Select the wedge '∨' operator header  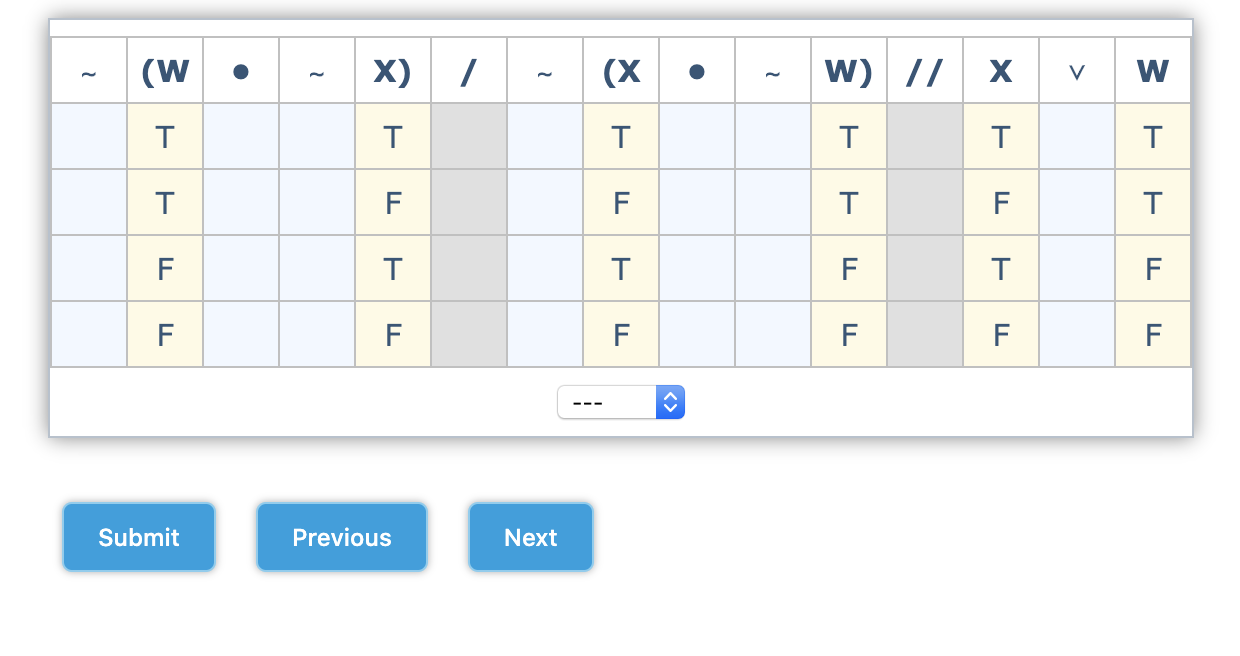(x=1077, y=70)
